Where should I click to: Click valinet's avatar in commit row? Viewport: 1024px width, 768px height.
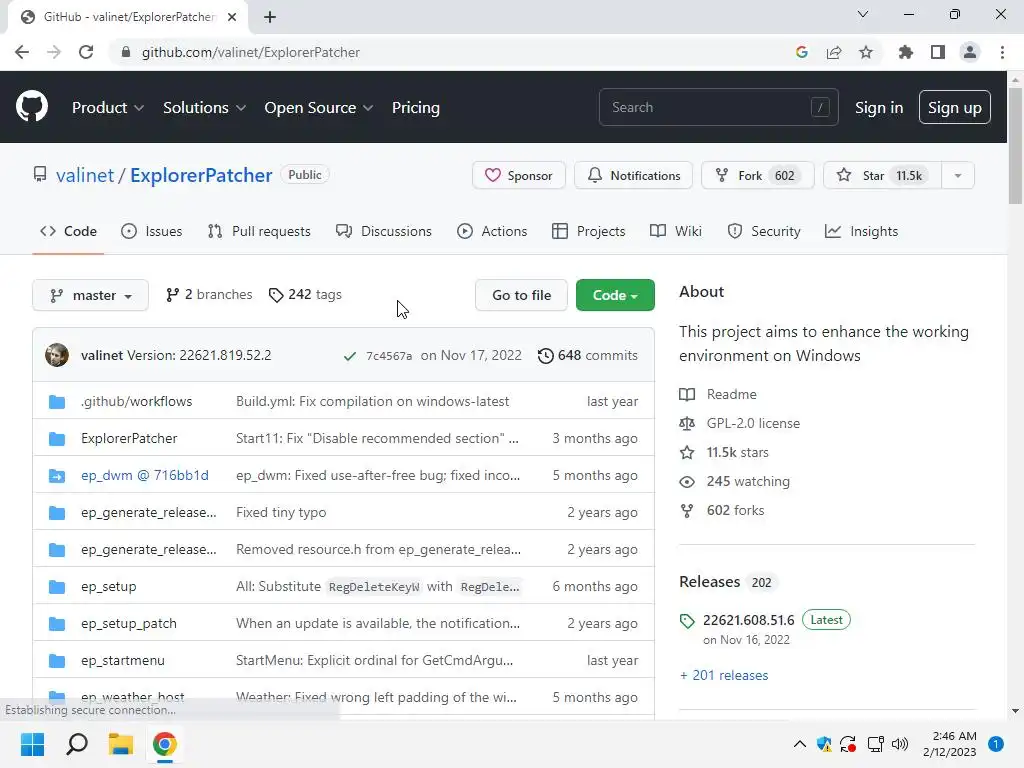click(57, 355)
